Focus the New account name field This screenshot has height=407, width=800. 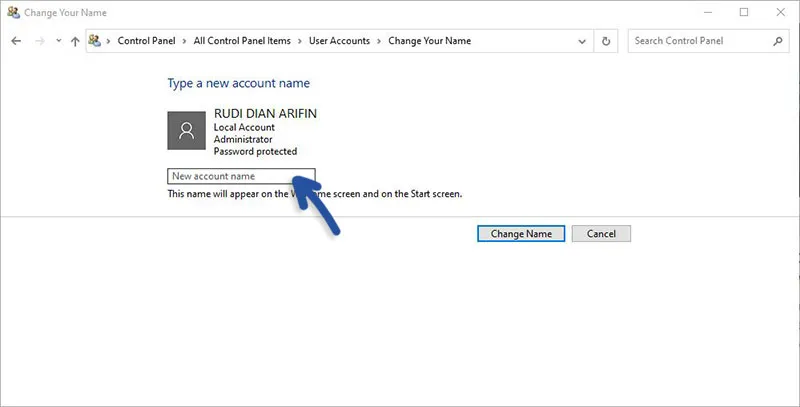[x=241, y=176]
